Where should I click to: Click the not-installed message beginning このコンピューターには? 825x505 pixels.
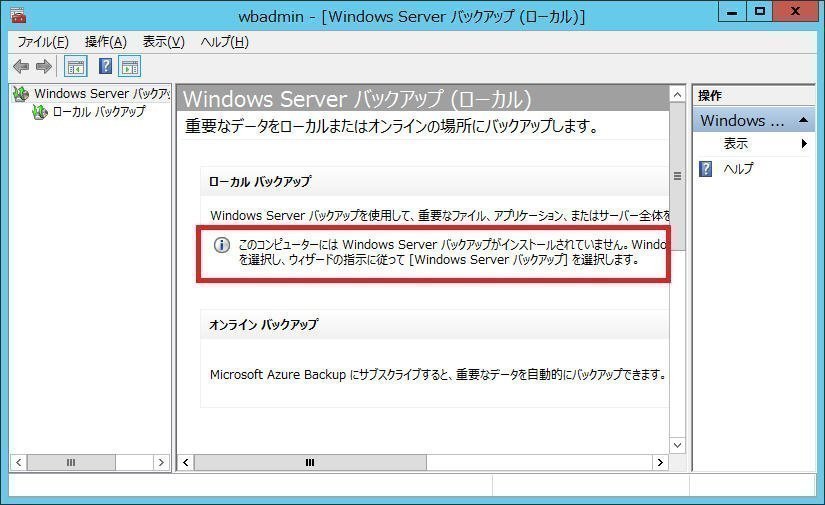pyautogui.click(x=451, y=252)
